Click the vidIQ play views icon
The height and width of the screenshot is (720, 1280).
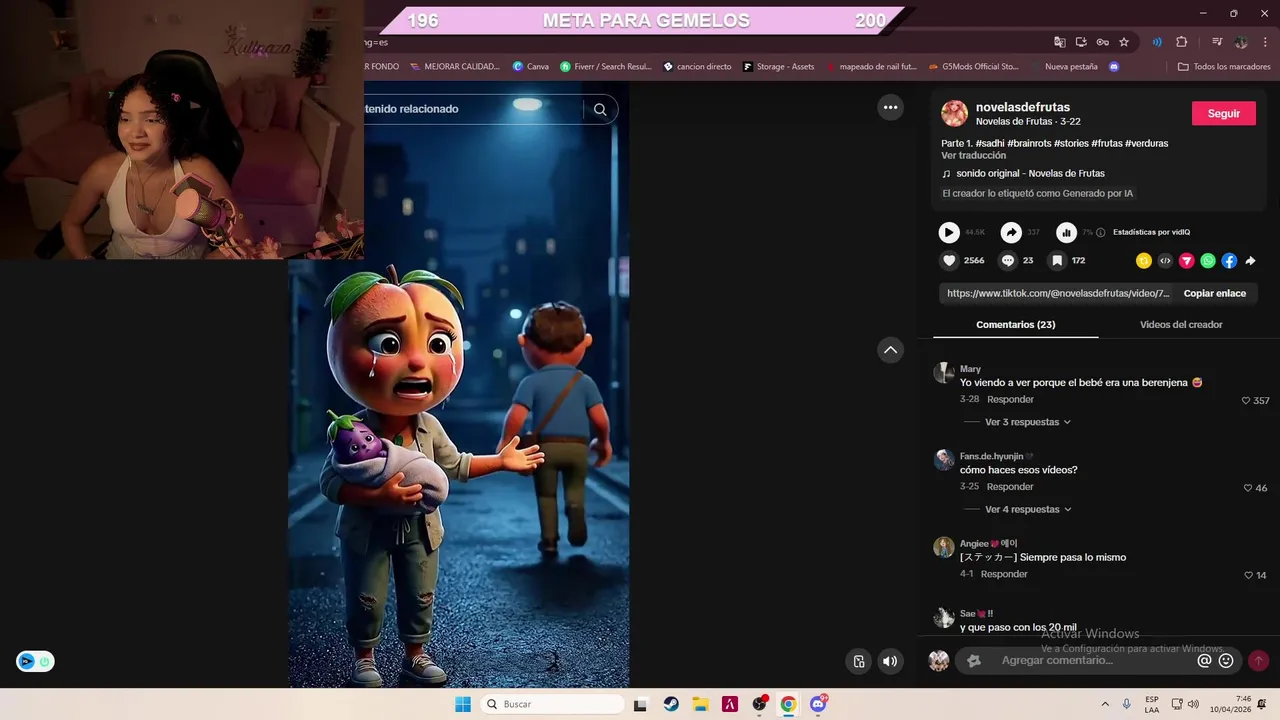pyautogui.click(x=949, y=232)
